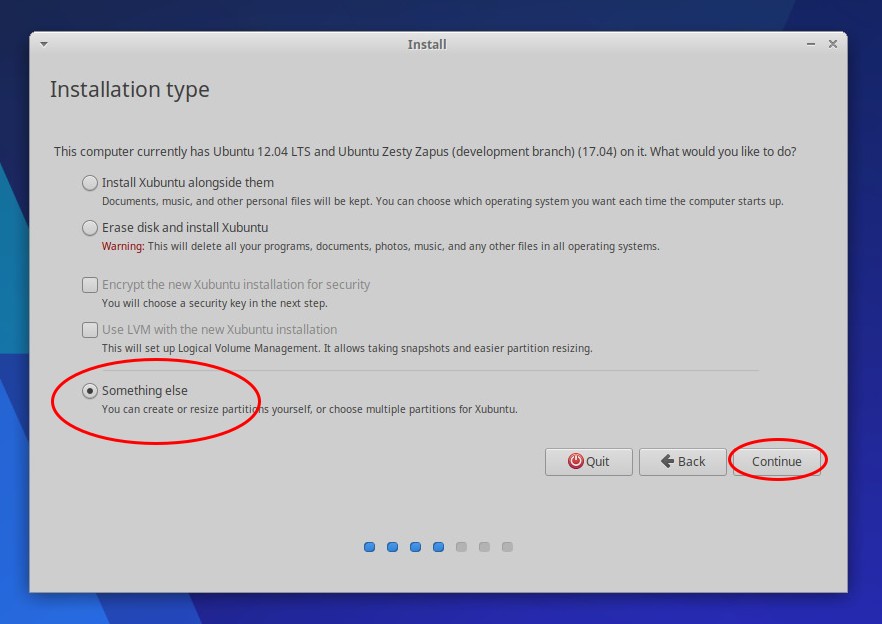Screen dimensions: 882x624
Task: Minimize the Install window
Action: (811, 44)
